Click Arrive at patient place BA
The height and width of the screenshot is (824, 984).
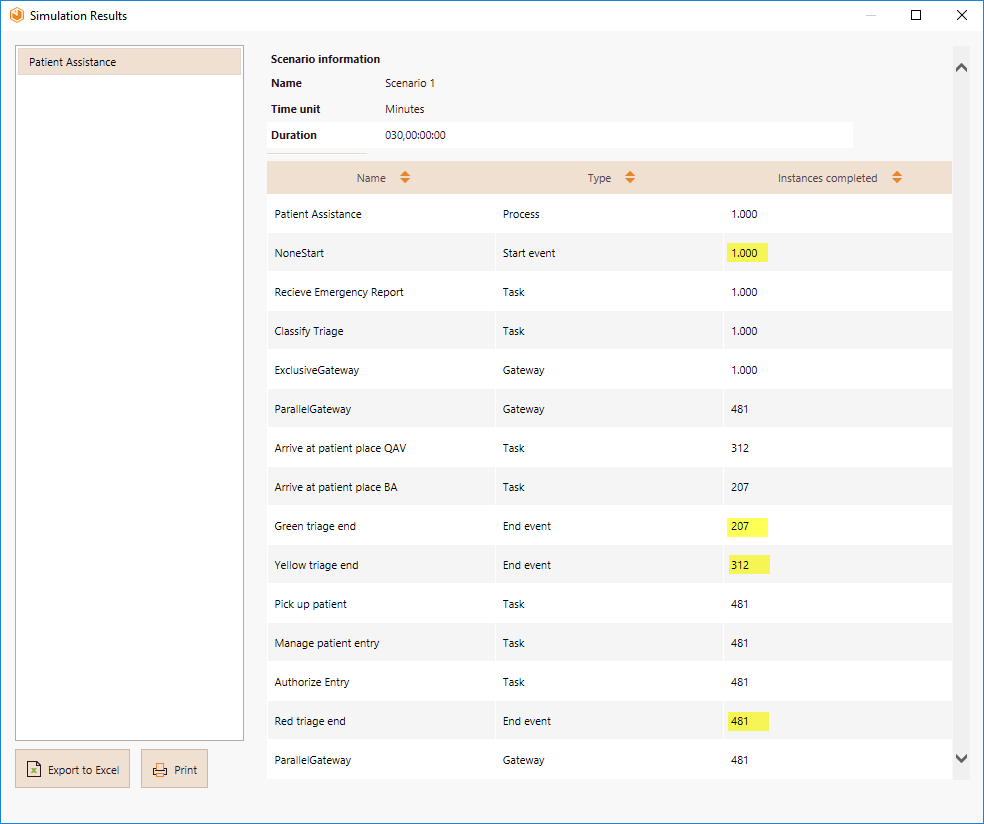point(336,487)
